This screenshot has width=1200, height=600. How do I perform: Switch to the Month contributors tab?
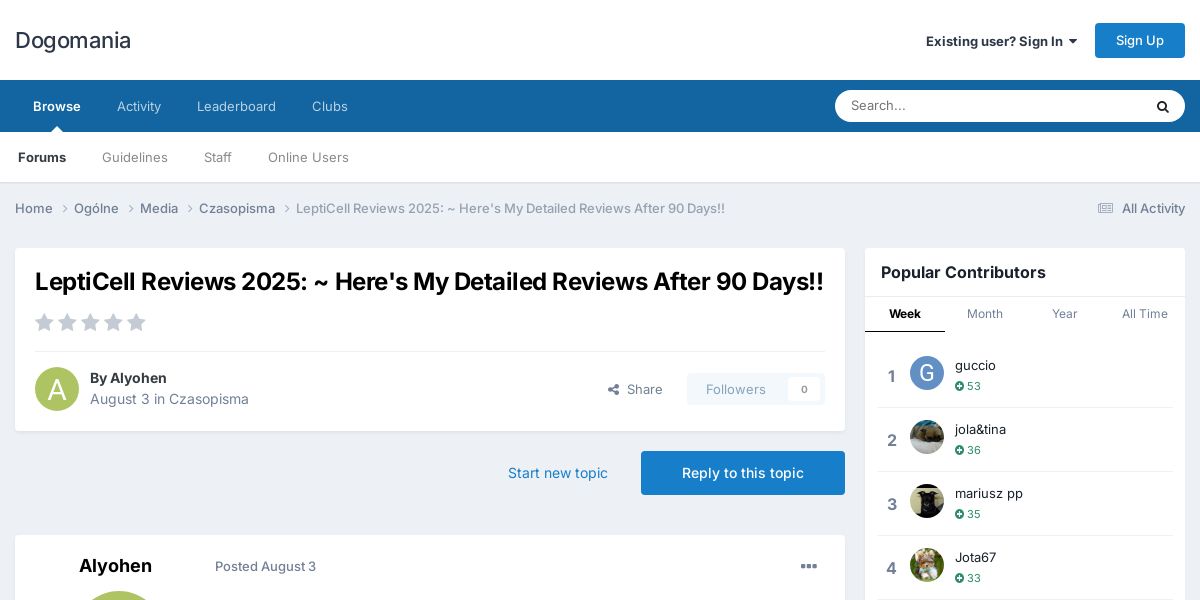point(985,314)
